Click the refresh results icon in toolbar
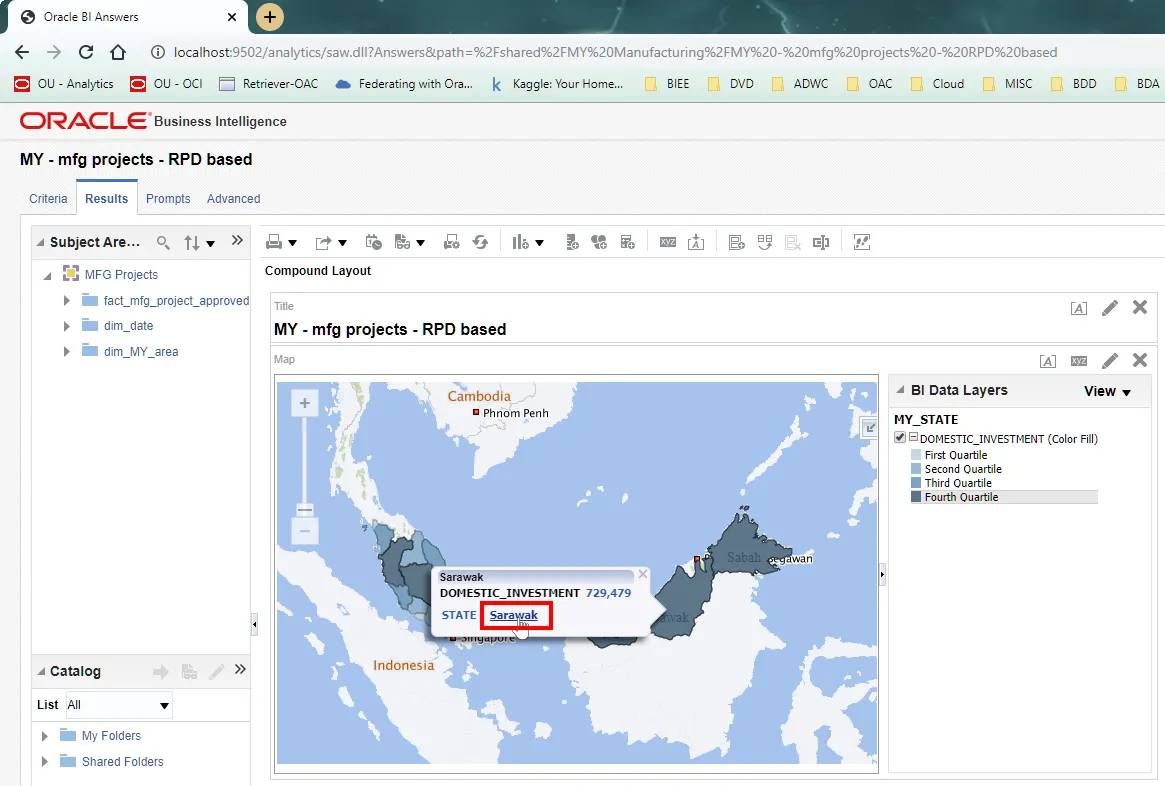Image resolution: width=1165 pixels, height=786 pixels. click(x=480, y=242)
